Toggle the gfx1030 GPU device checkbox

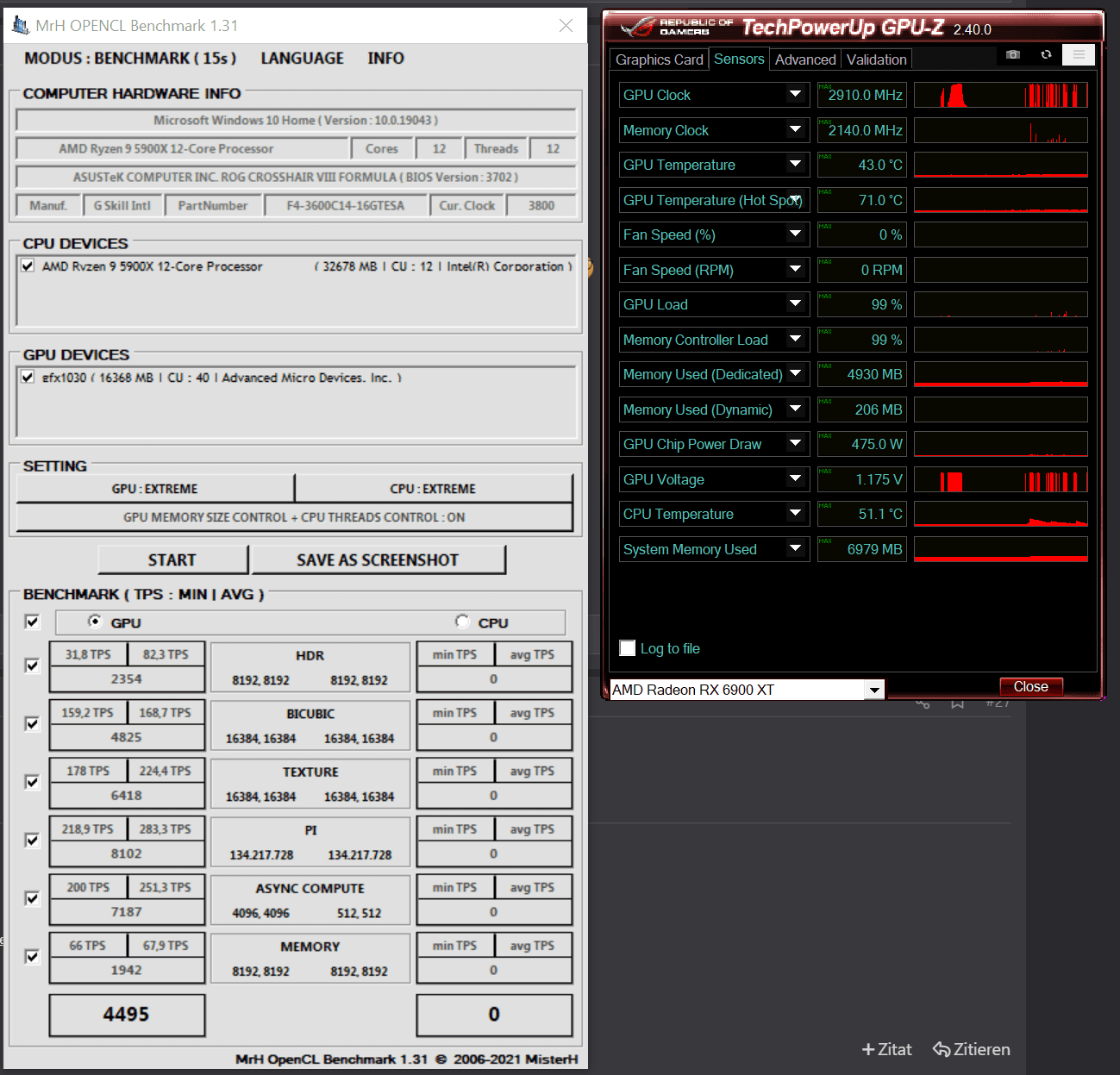coord(28,377)
